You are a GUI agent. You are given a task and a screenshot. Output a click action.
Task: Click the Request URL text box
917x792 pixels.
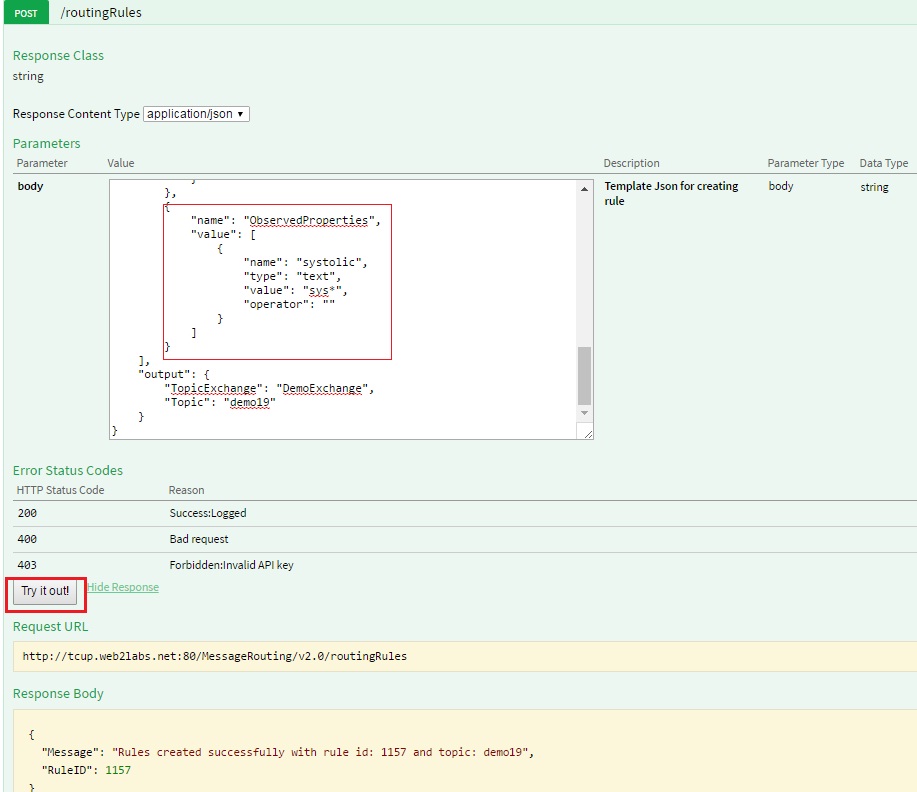point(464,656)
